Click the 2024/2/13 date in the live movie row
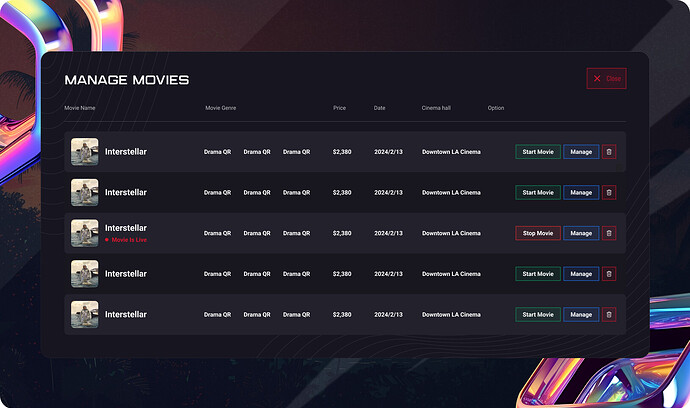 (388, 233)
